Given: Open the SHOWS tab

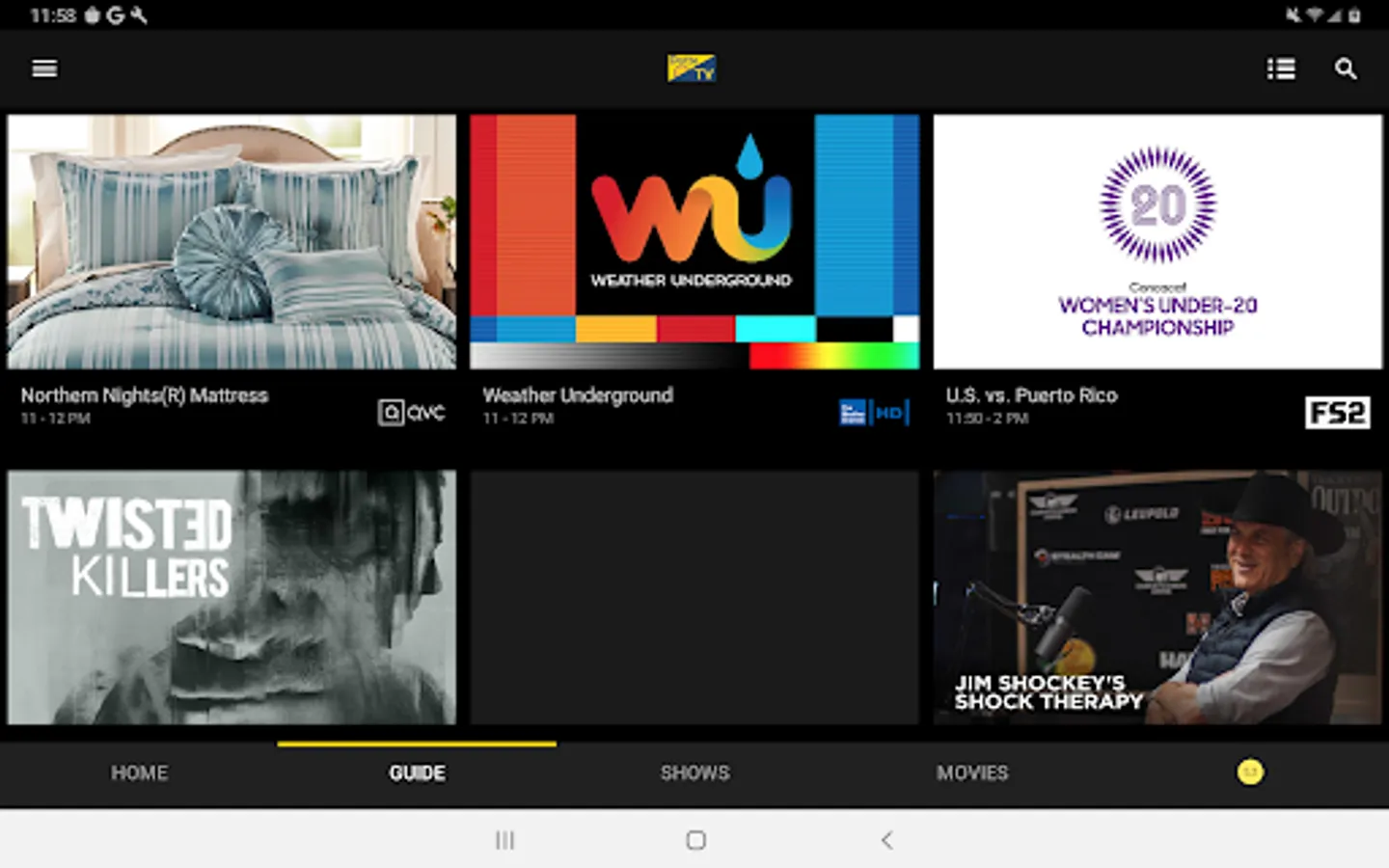Looking at the screenshot, I should 694,773.
